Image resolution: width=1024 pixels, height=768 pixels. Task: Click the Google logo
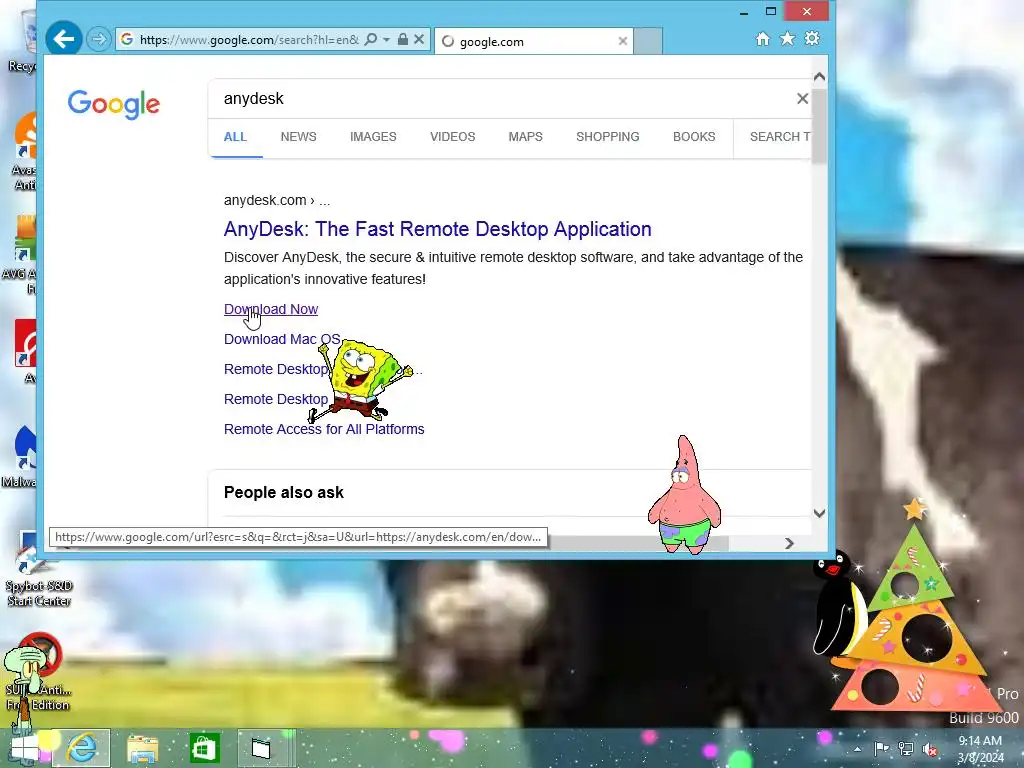point(114,104)
